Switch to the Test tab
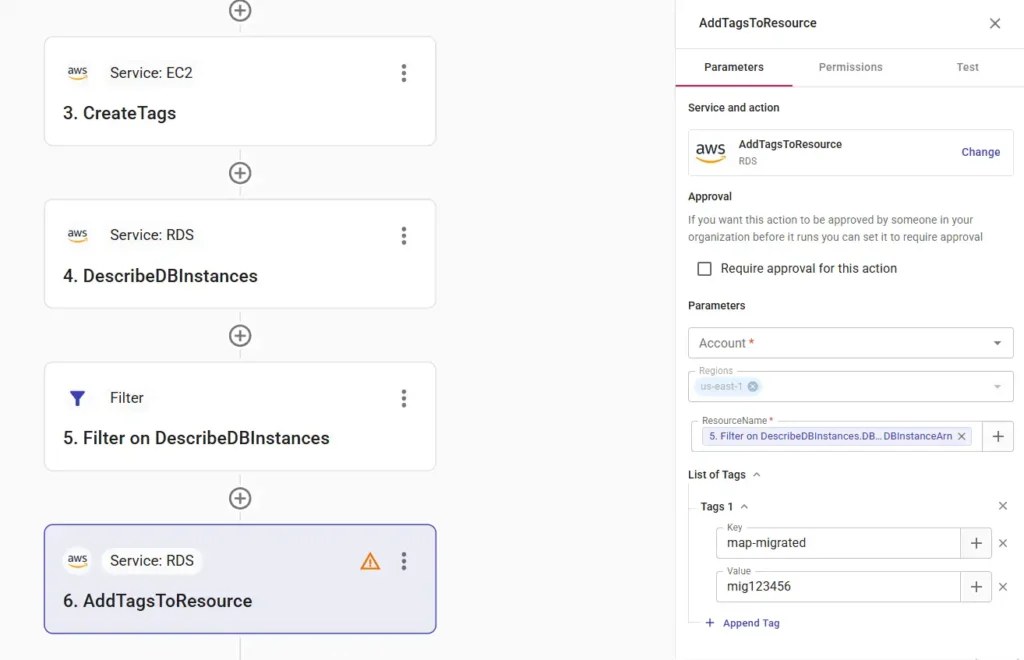This screenshot has width=1024, height=660. (967, 67)
